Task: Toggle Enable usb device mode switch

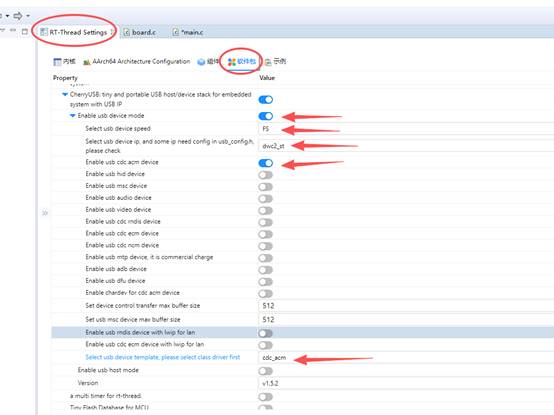Action: click(266, 116)
